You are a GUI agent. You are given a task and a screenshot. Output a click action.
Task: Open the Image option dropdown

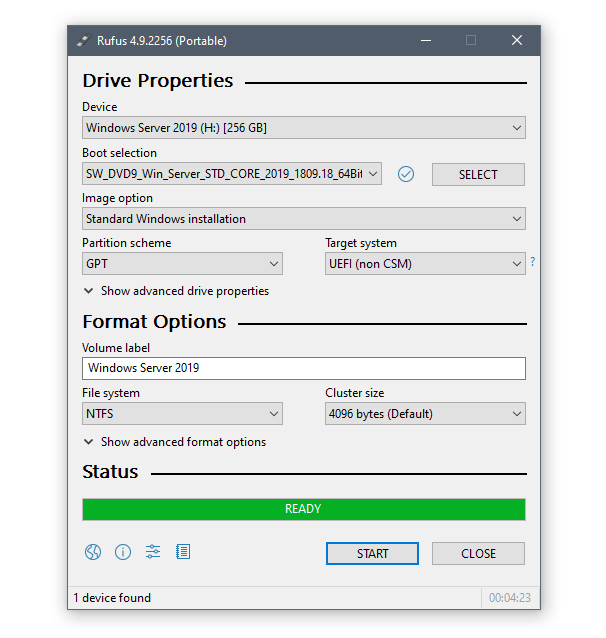pos(303,219)
